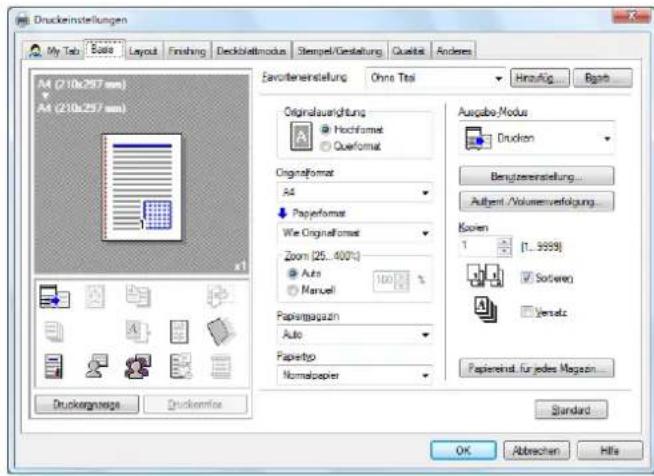Screen dimensions: 654x476
Task: Click the printer icon next to Drucken
Action: tap(478, 139)
